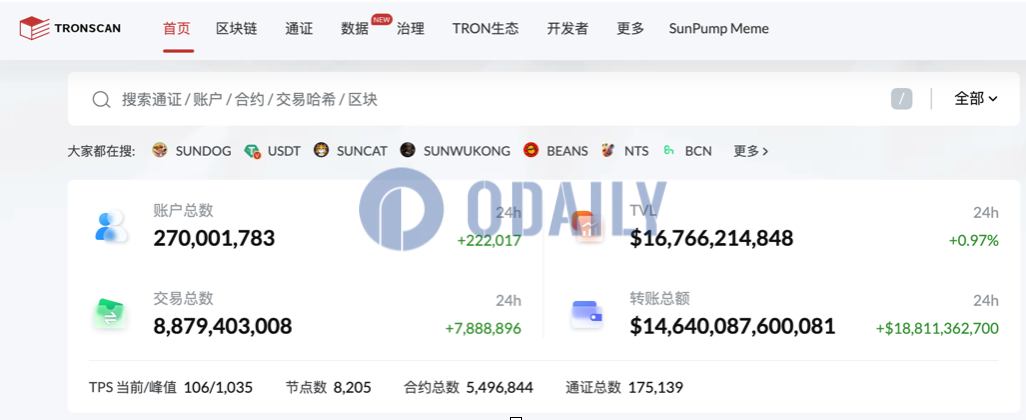
Task: Click the BCN token icon
Action: 669,150
